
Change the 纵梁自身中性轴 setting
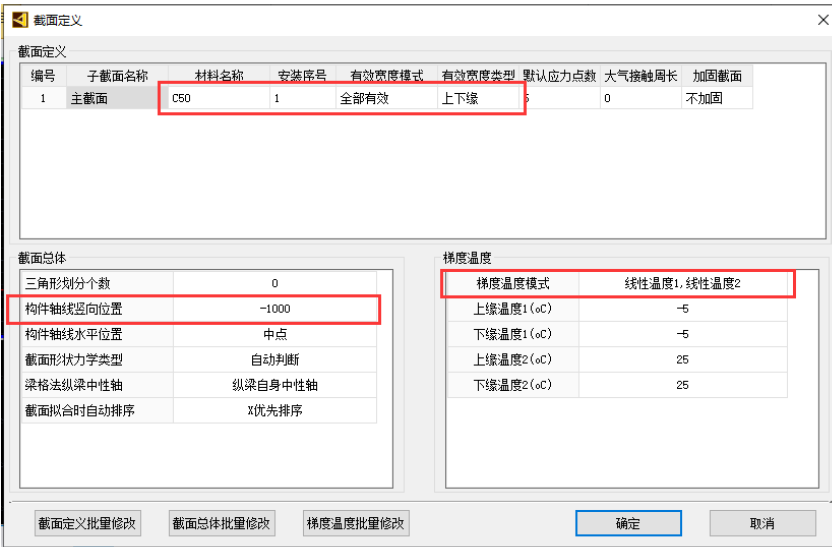[x=275, y=385]
